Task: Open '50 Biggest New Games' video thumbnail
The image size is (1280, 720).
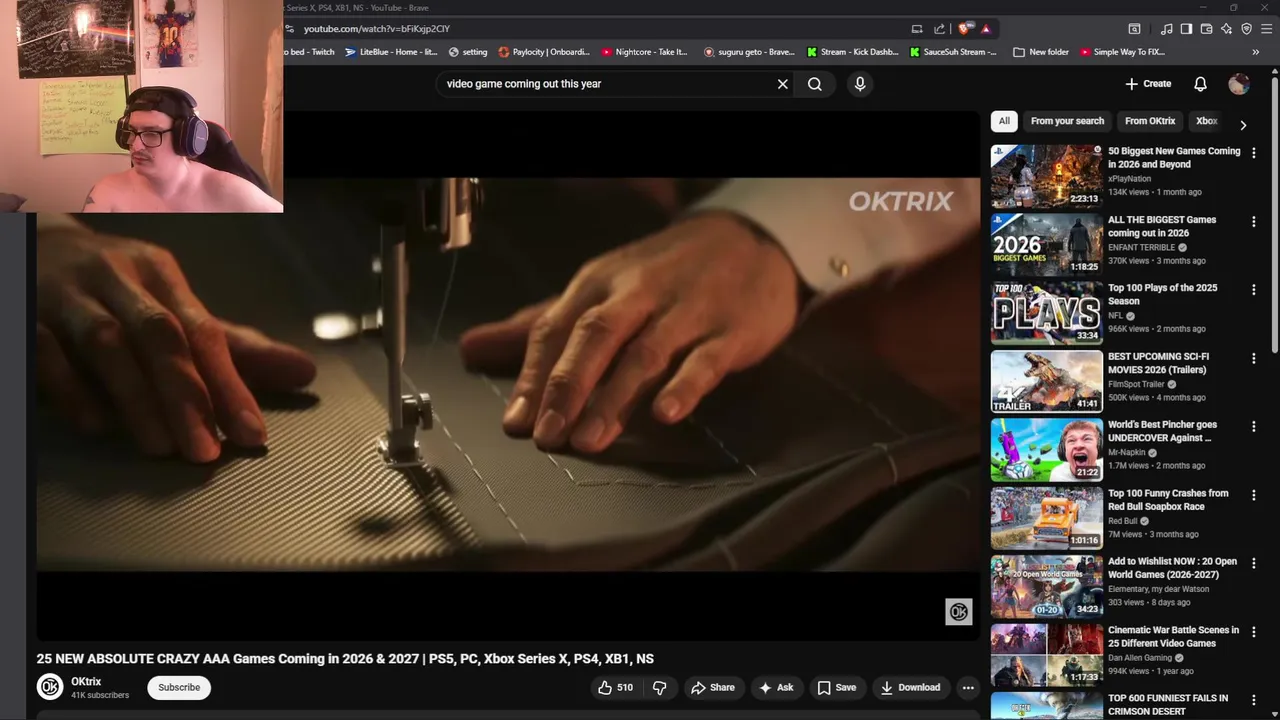Action: (1046, 176)
